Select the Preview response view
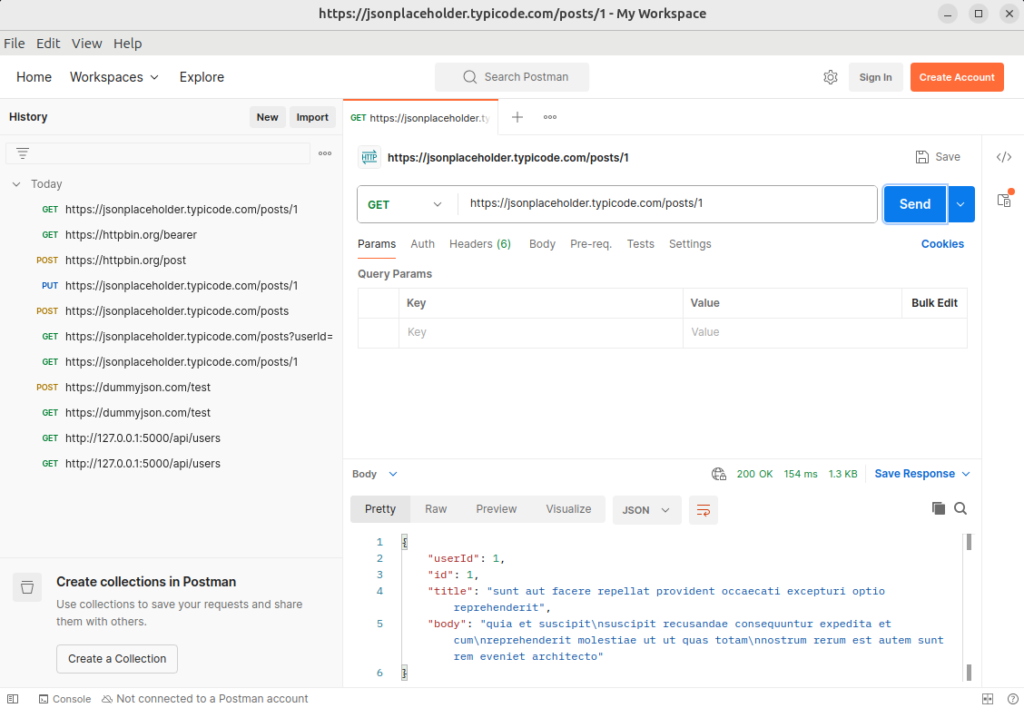 click(496, 509)
